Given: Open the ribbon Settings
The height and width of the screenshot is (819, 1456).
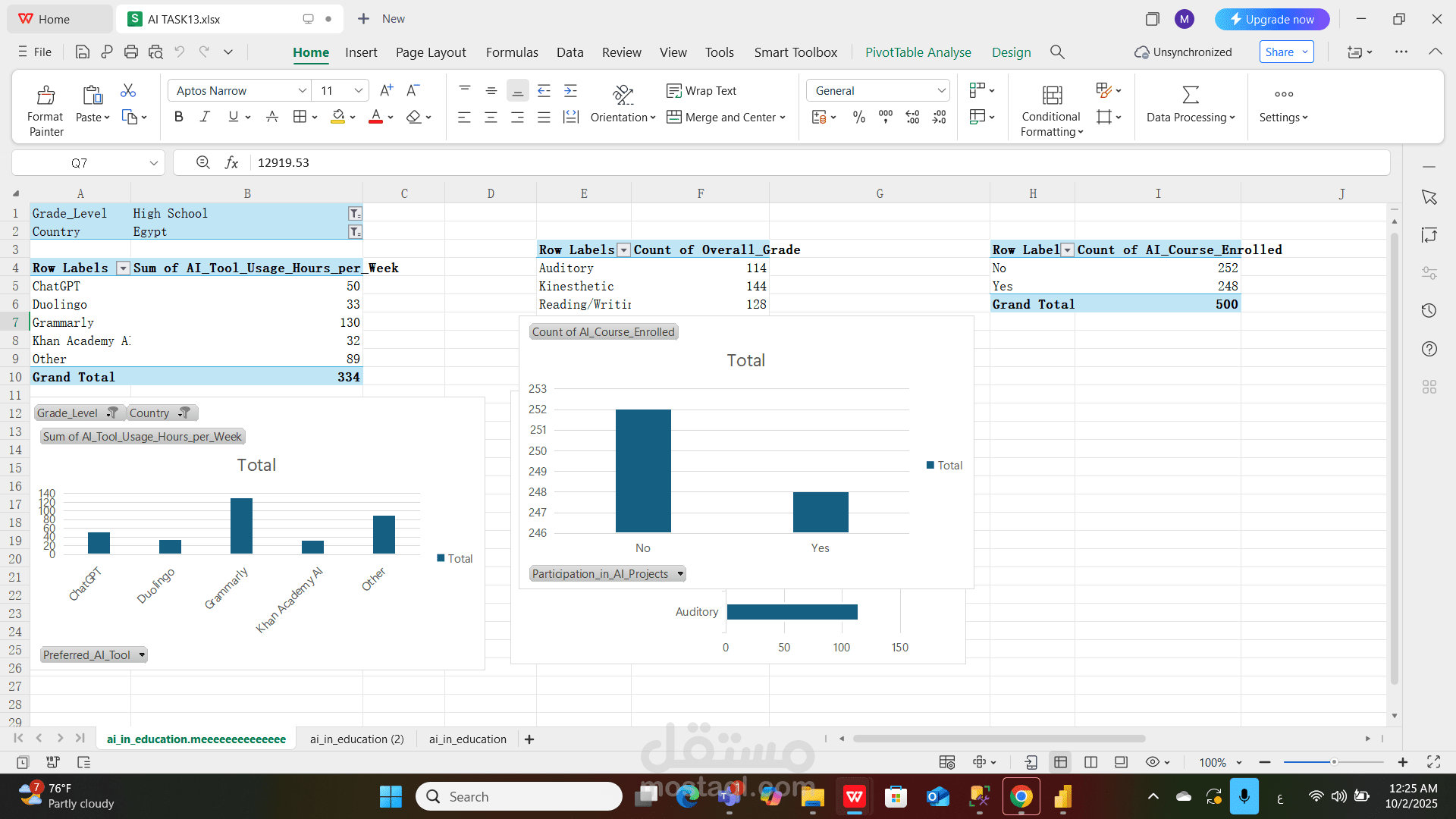Looking at the screenshot, I should pos(1284,104).
